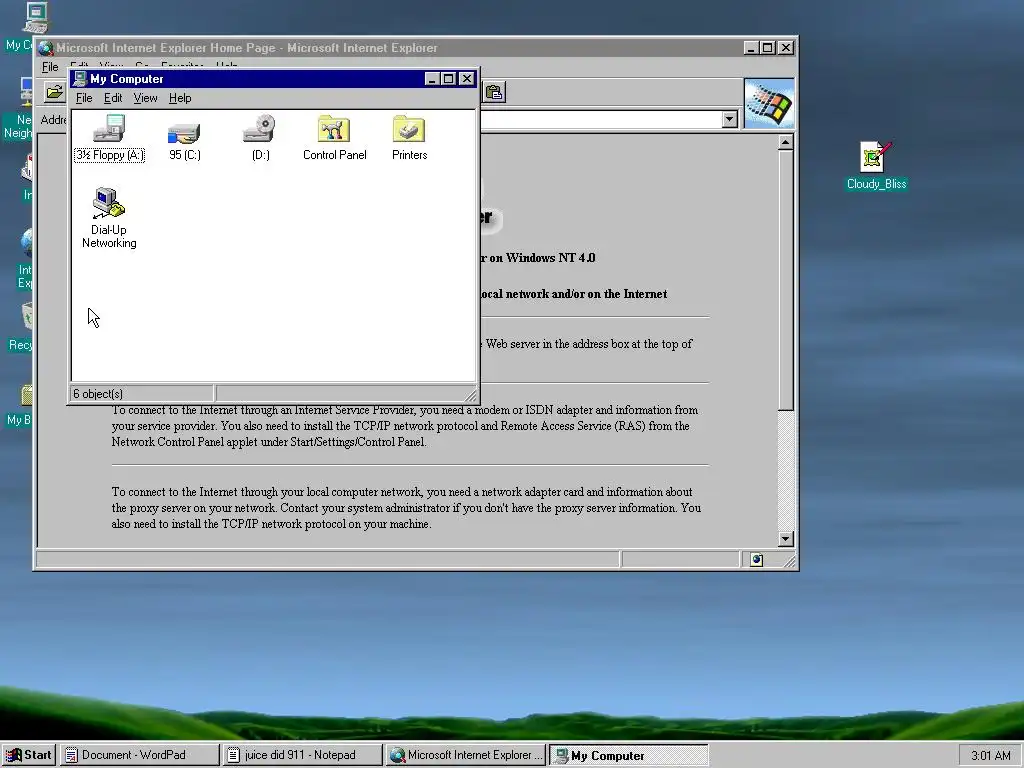Switch to Microsoft Internet Explorer taskbar button
1024x768 pixels.
(x=465, y=755)
